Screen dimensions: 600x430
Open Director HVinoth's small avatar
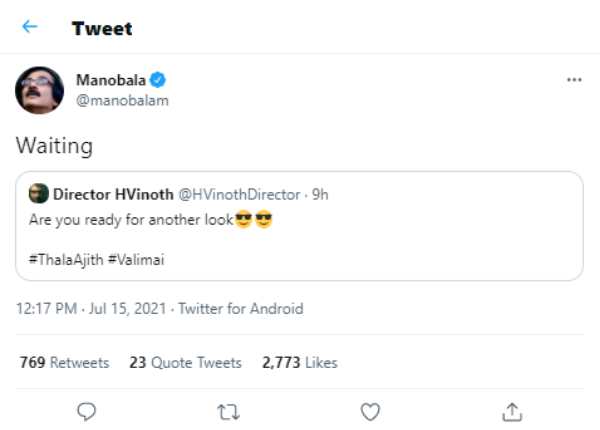tap(38, 194)
